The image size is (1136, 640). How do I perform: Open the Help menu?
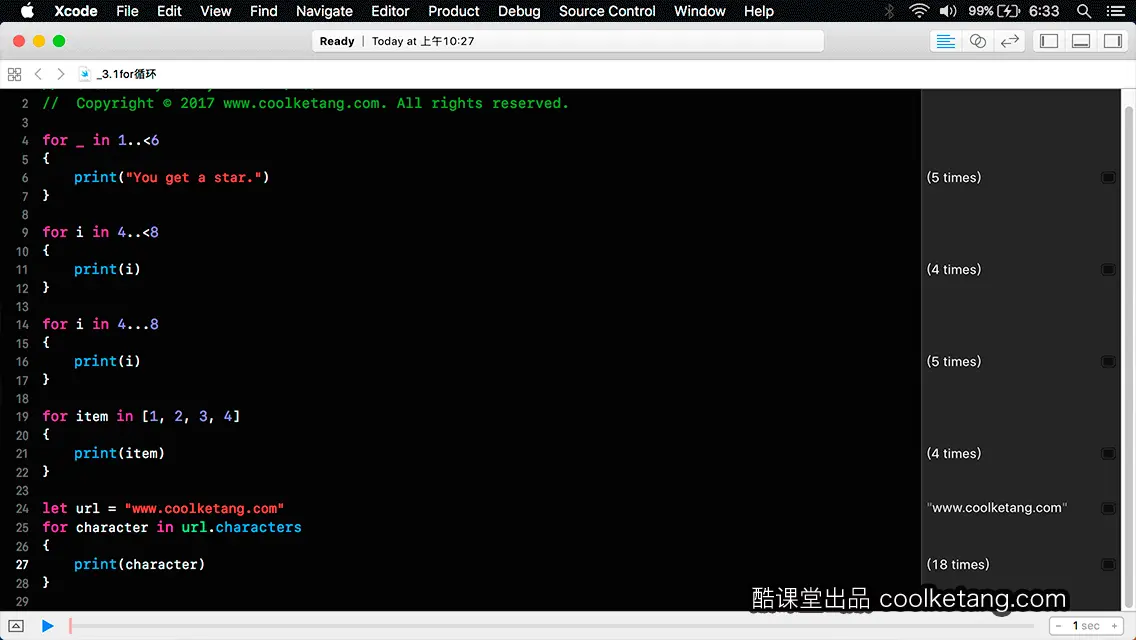click(x=758, y=11)
